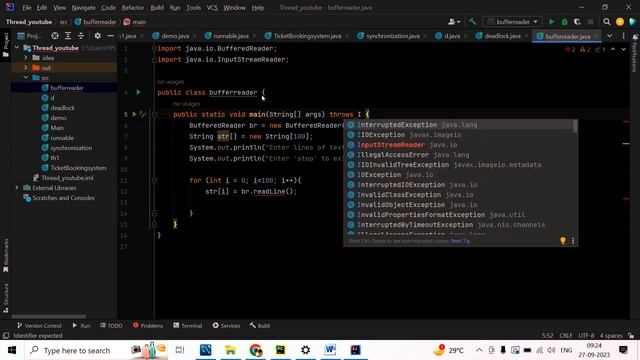Open the Refactor menu
The width and height of the screenshot is (640, 360).
tap(133, 8)
